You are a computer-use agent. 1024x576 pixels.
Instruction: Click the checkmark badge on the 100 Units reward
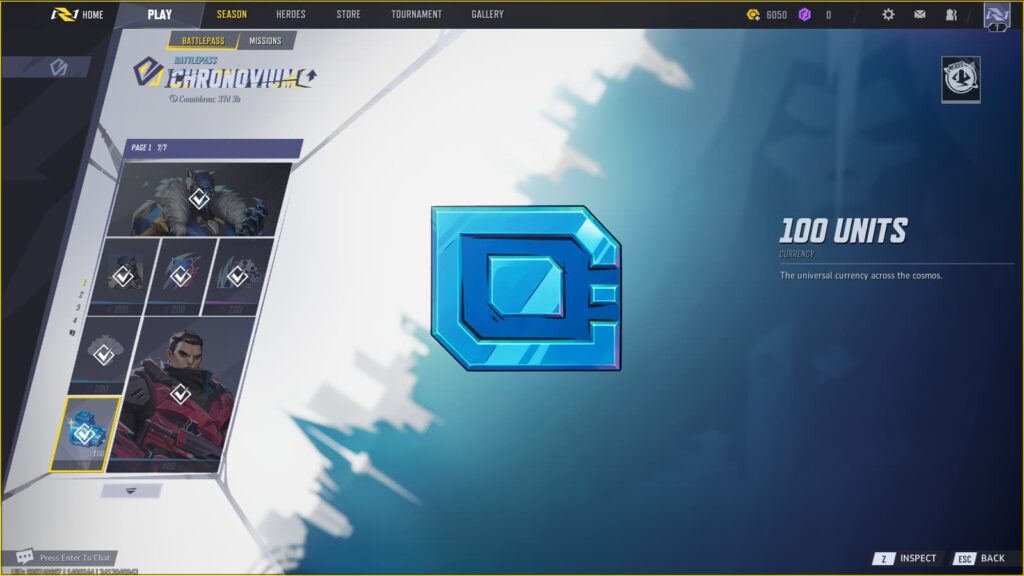(x=85, y=432)
